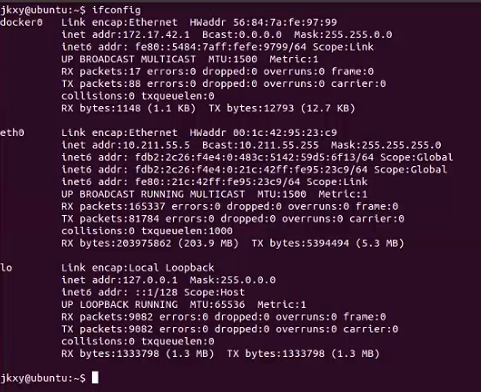Screen dimensions: 481x392
Task: Click the fe80::21c:42ff:fe95:23c9/64 Link address
Action: tap(217, 182)
